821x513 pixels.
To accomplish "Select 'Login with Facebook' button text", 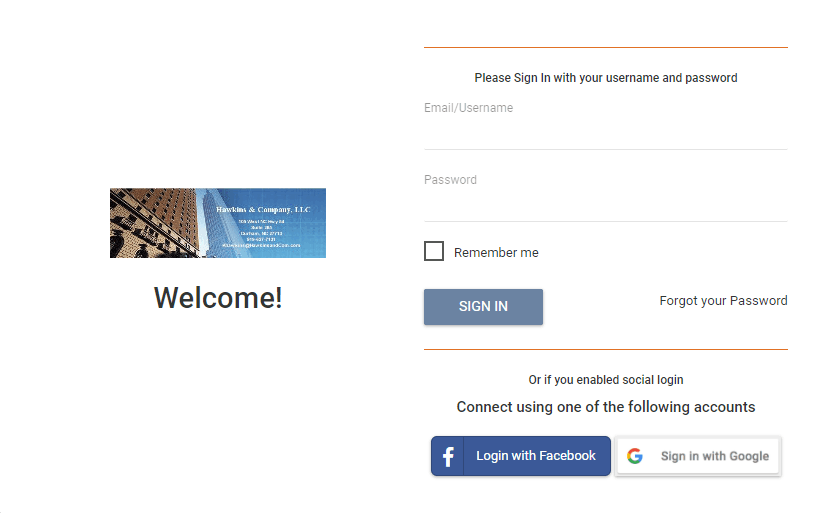I will [536, 456].
